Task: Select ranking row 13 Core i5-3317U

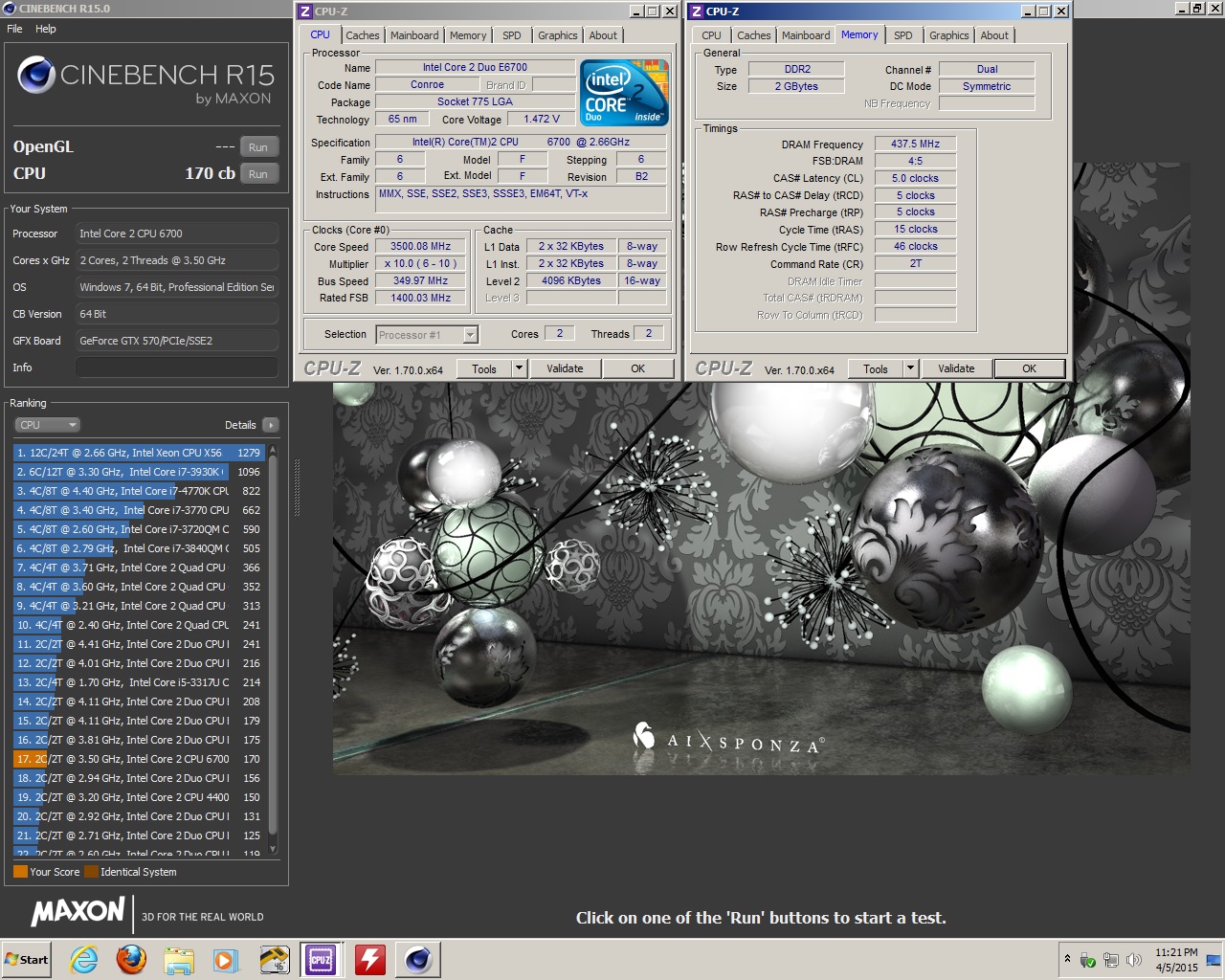Action: click(x=139, y=682)
